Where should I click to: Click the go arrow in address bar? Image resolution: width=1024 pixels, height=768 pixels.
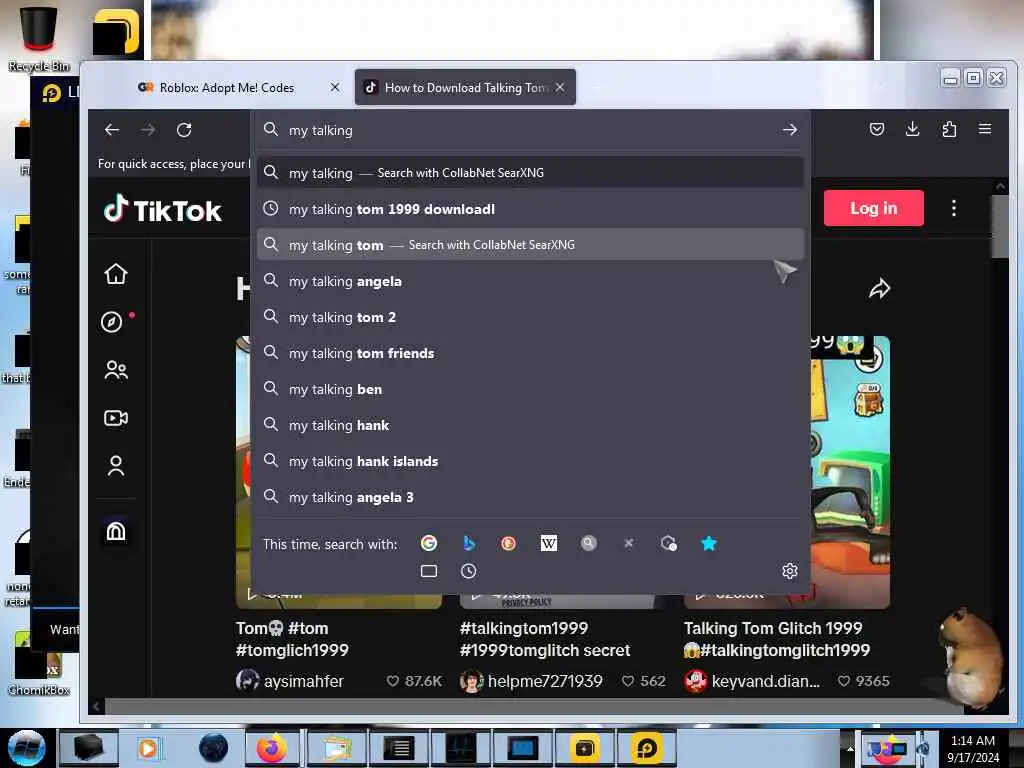(x=790, y=130)
